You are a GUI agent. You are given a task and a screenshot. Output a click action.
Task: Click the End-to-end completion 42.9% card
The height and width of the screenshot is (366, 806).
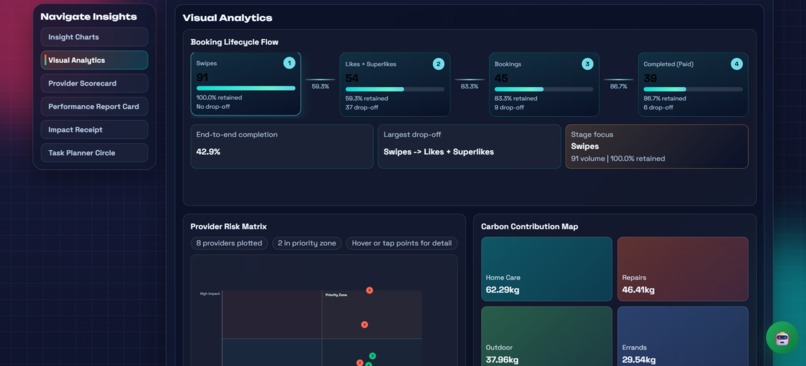click(282, 147)
